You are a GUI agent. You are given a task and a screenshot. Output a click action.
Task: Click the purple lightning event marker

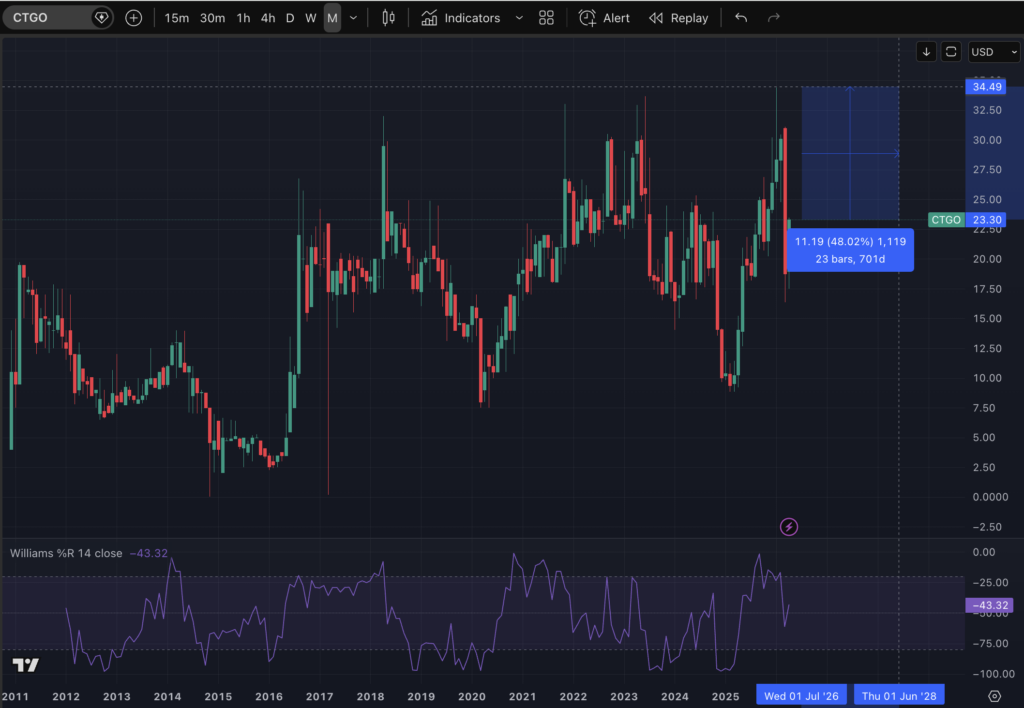click(789, 526)
